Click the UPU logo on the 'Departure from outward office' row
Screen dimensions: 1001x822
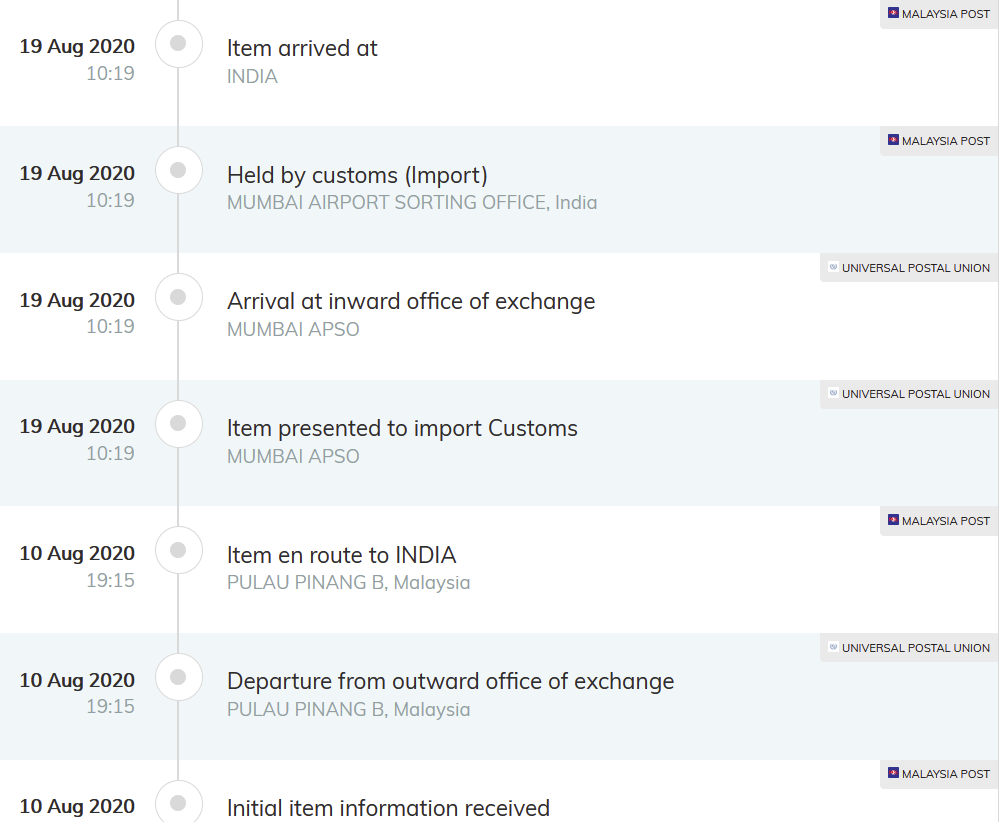pos(833,647)
